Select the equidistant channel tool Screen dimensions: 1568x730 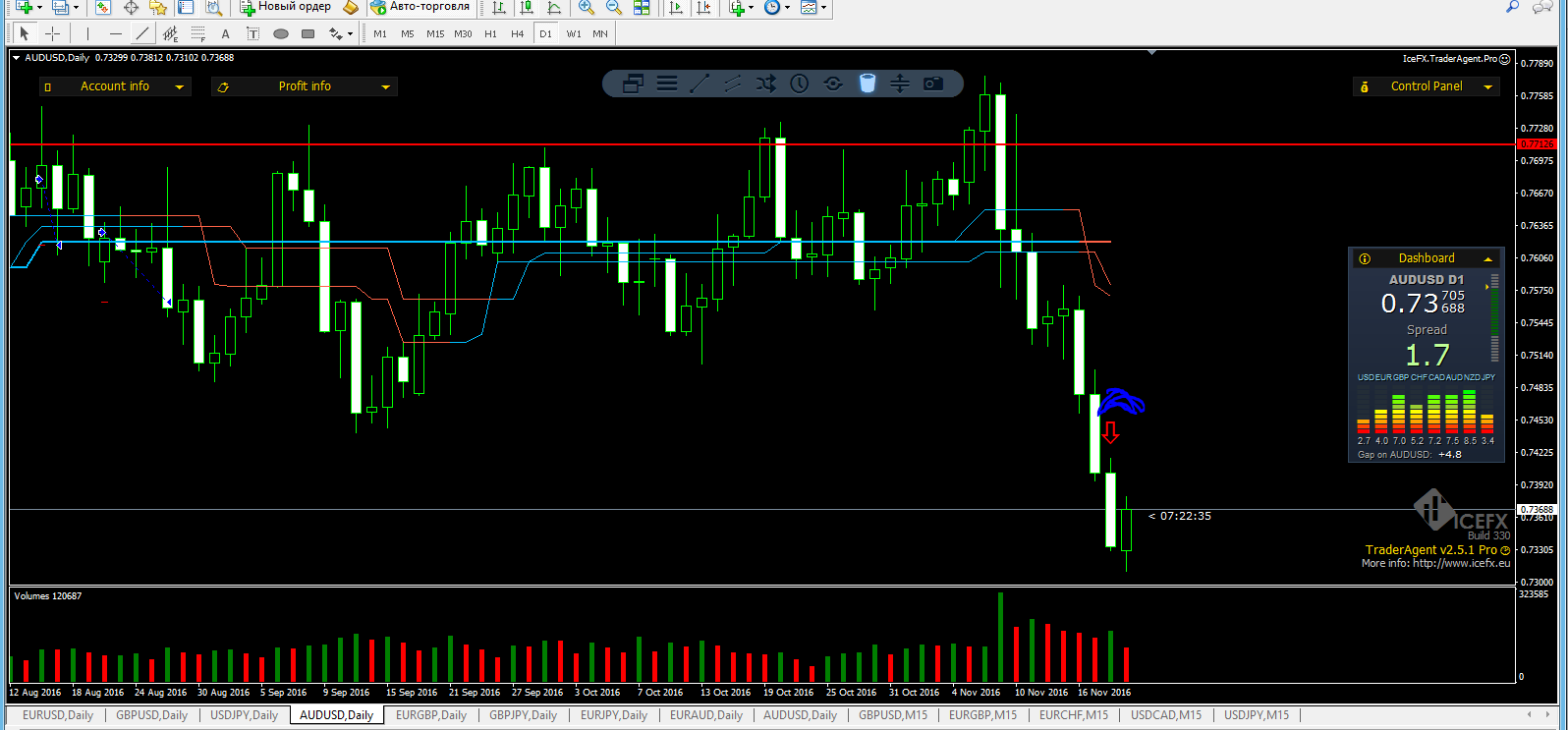click(170, 33)
